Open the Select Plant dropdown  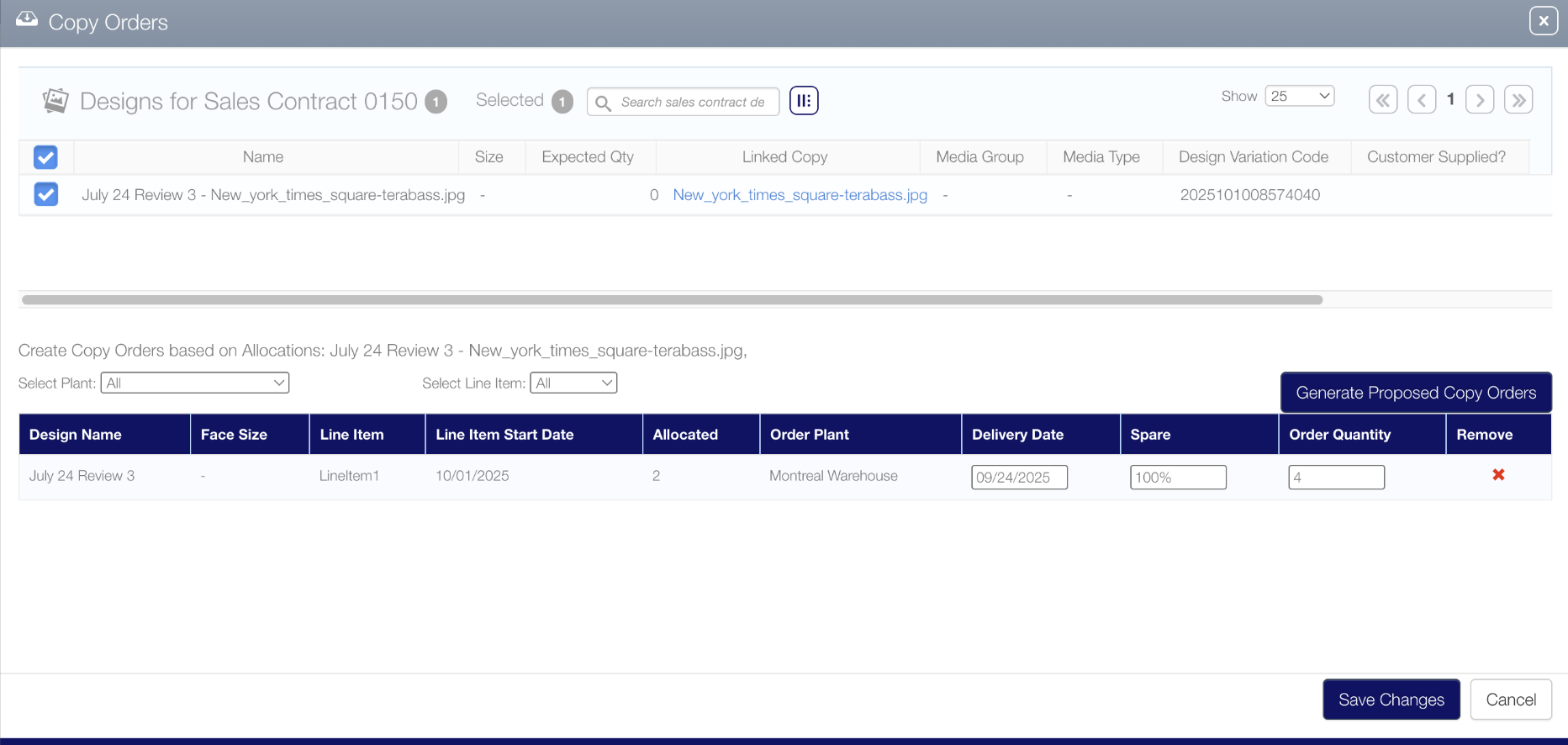click(195, 383)
